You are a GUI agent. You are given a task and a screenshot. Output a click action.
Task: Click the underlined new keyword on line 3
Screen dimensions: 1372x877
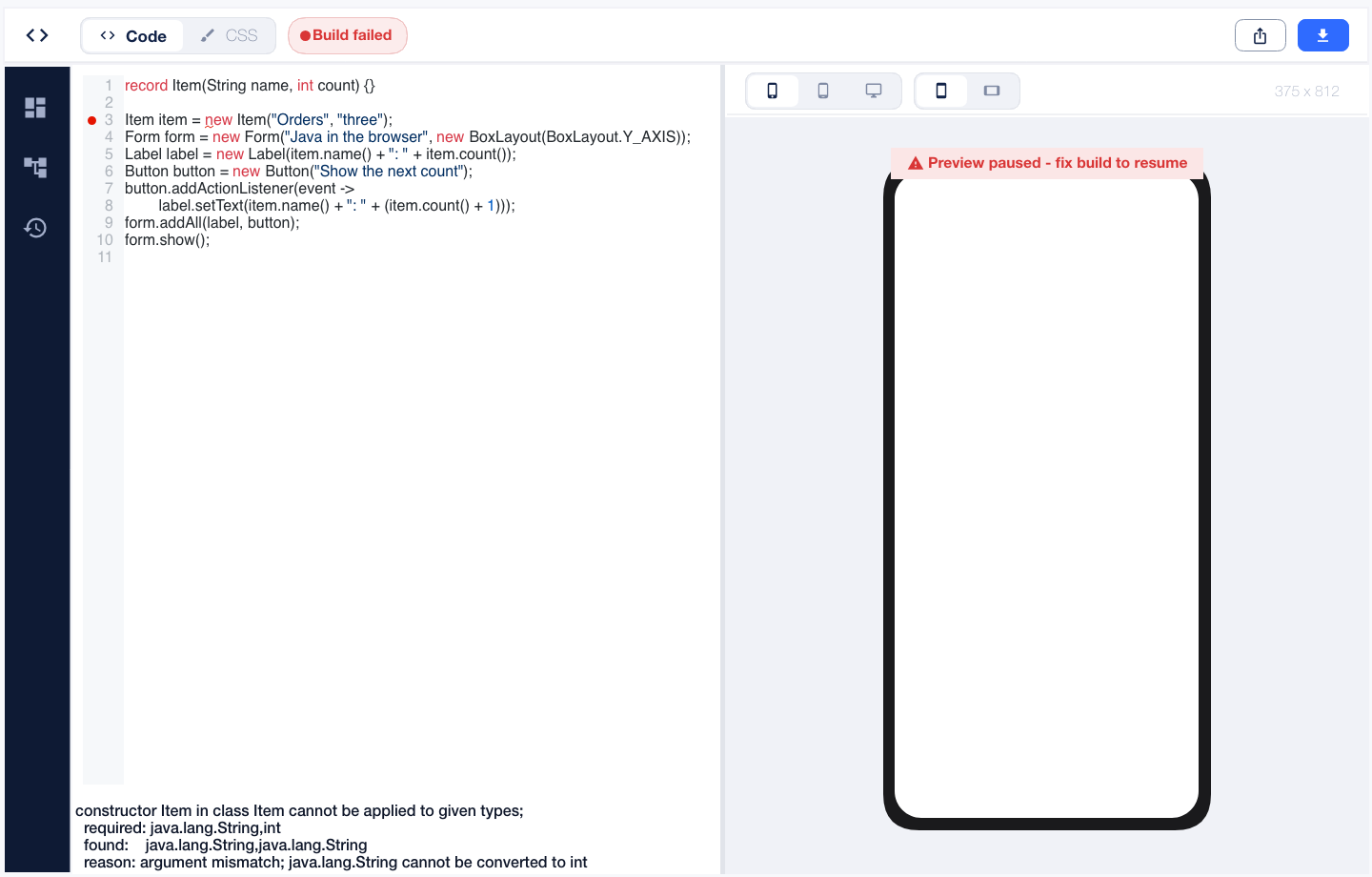pos(218,120)
